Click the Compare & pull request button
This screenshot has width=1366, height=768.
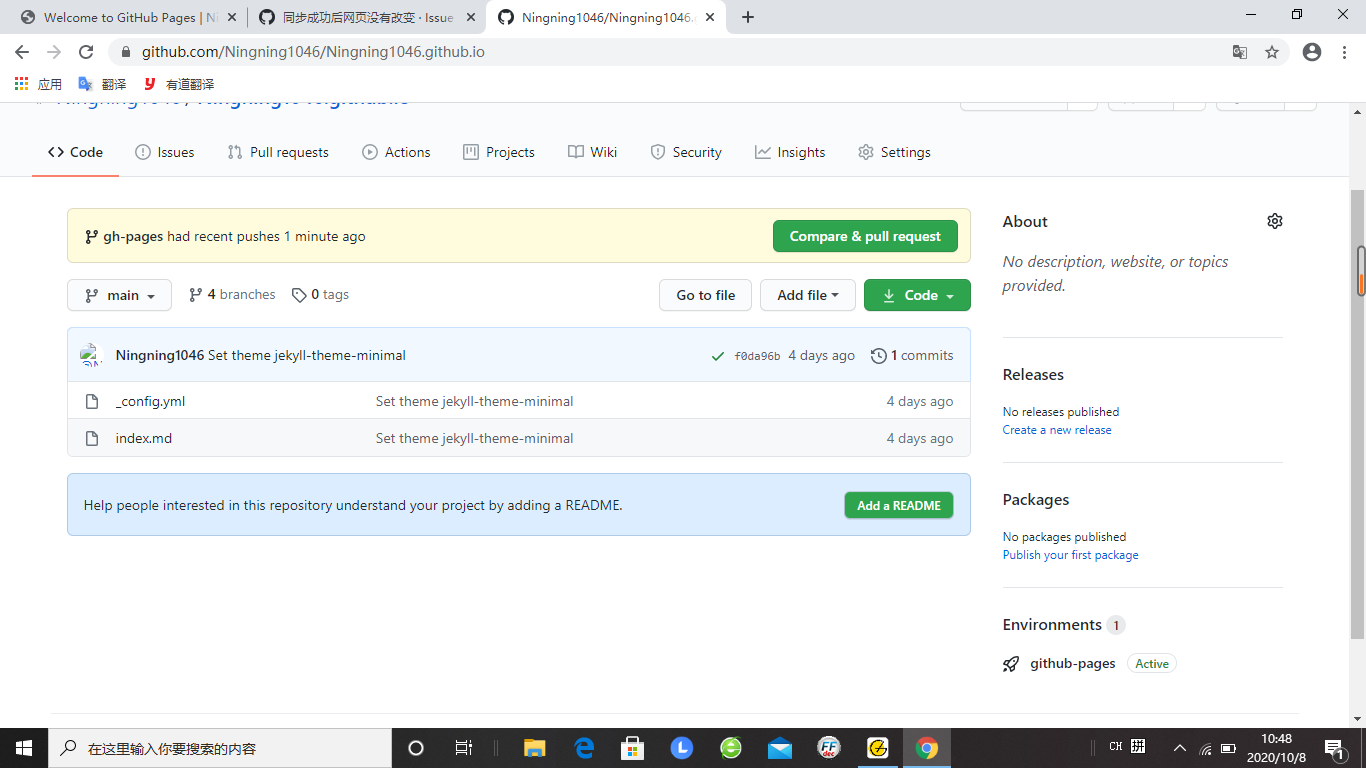tap(864, 236)
